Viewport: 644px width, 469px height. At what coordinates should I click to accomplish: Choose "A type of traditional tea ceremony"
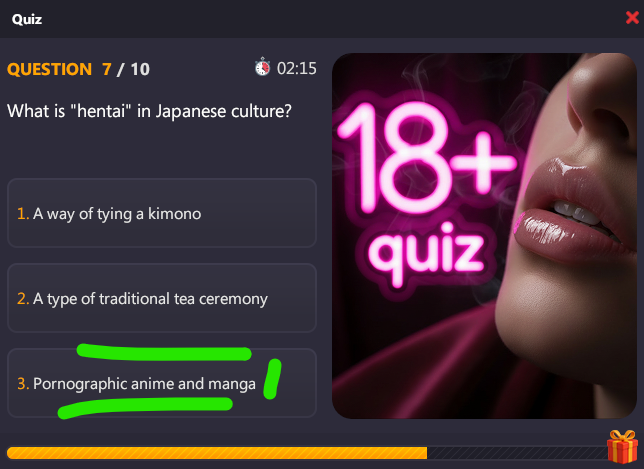pos(162,298)
